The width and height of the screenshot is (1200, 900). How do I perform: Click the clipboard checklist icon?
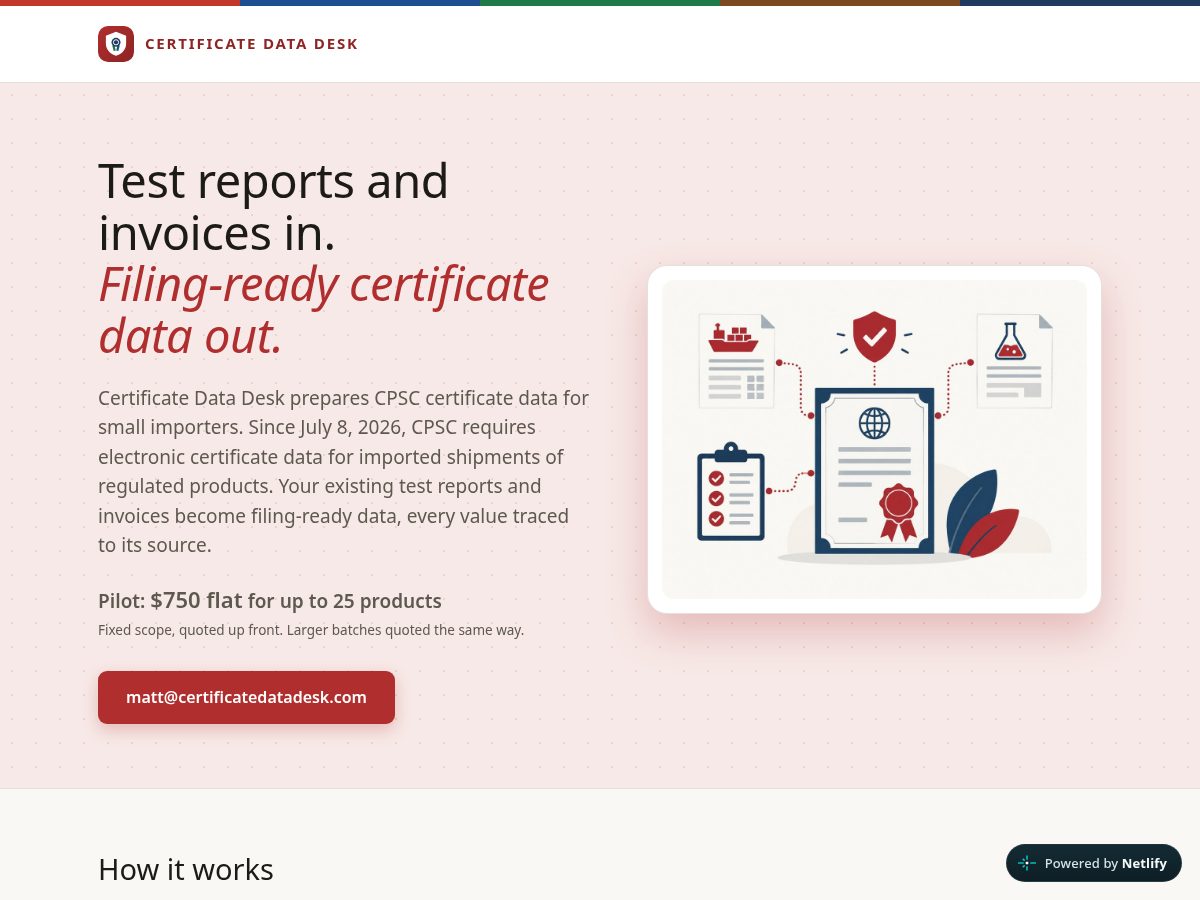point(731,492)
